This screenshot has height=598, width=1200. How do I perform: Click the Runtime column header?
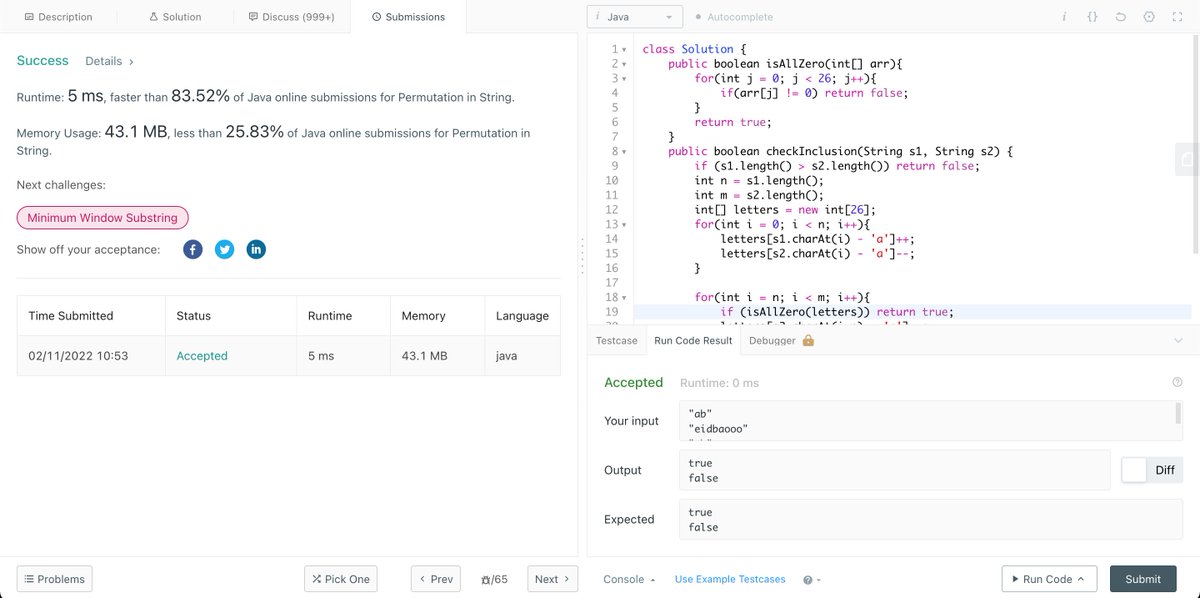coord(343,315)
